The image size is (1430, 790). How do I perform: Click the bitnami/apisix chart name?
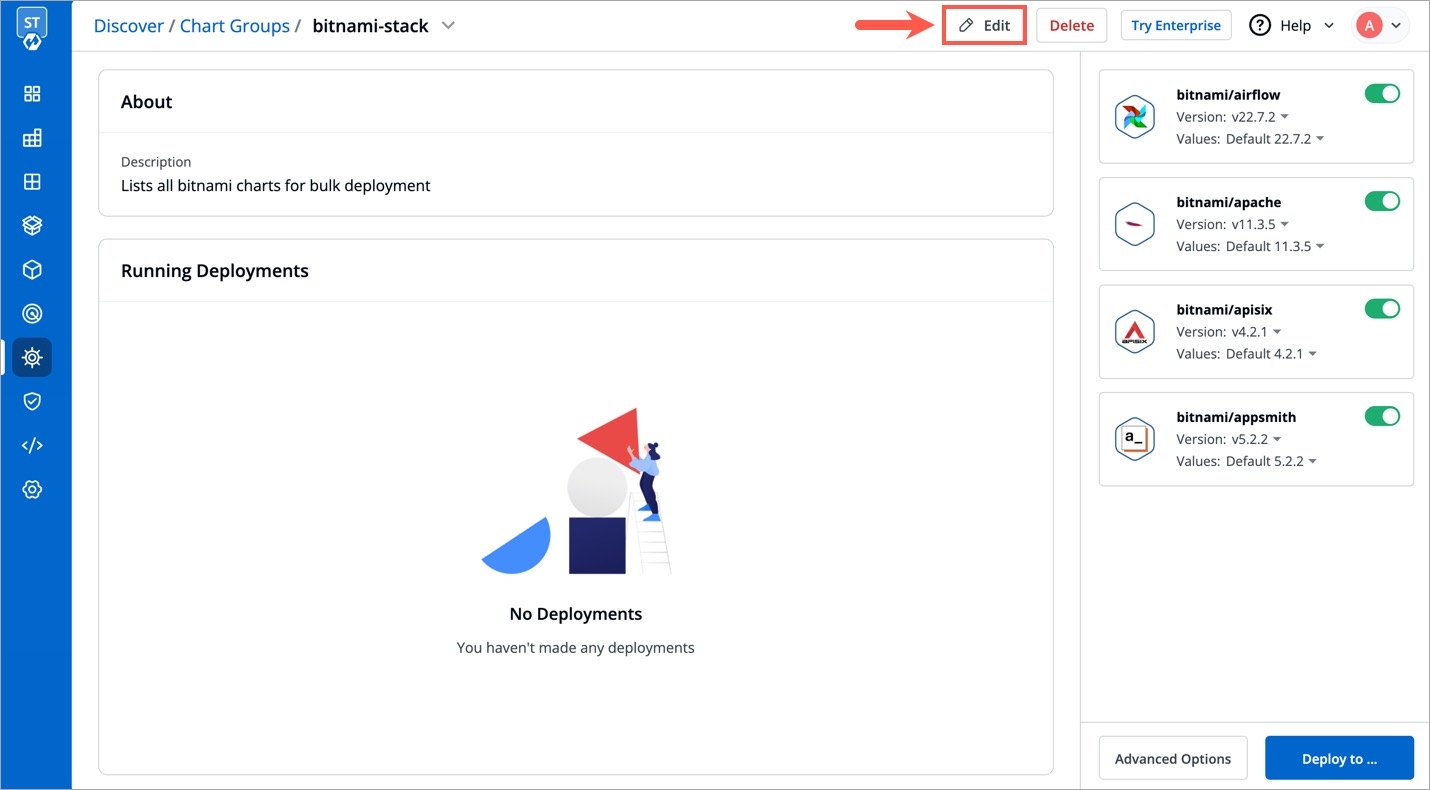(x=1224, y=310)
